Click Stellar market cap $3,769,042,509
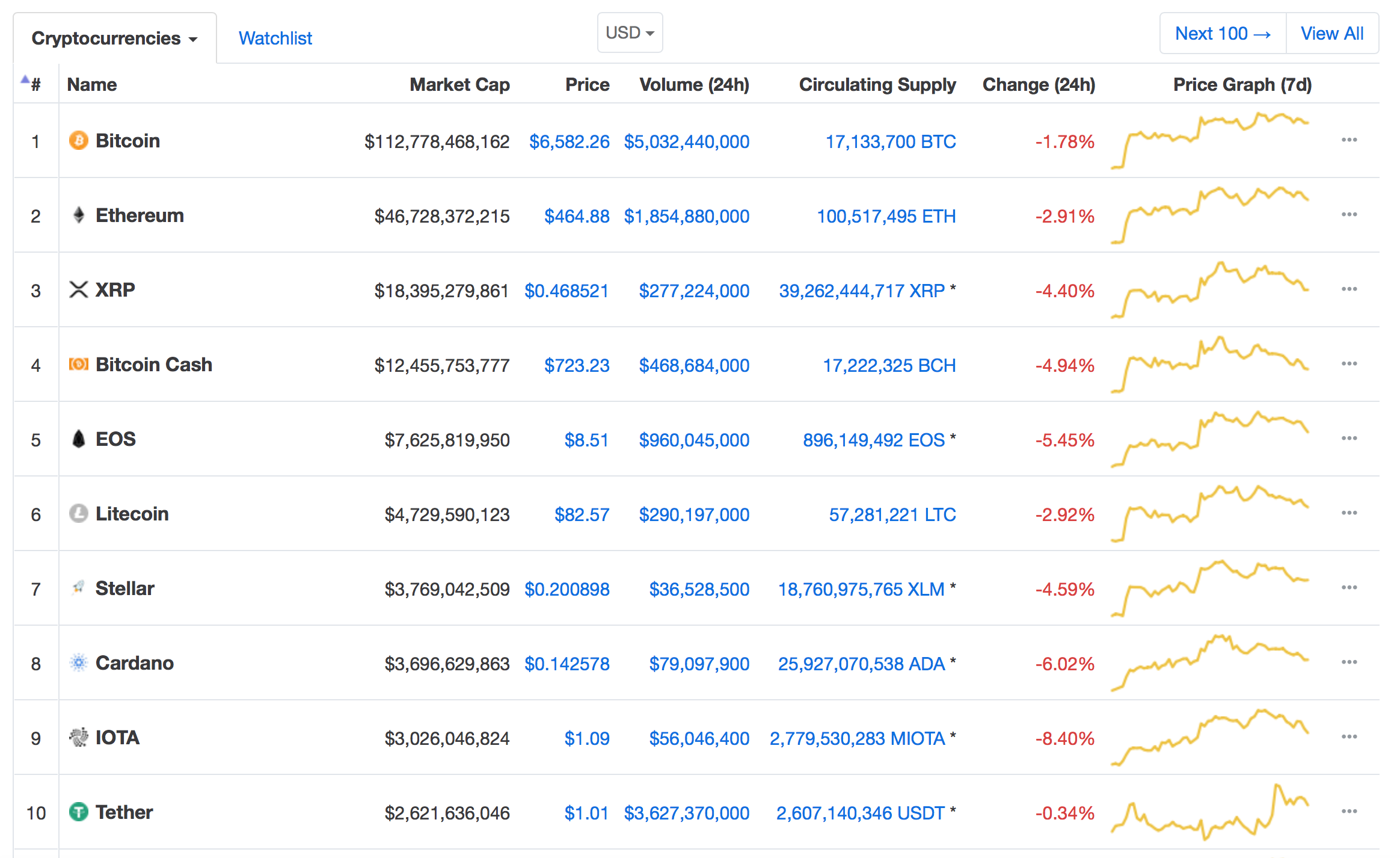Screen dimensions: 1400x858 tap(447, 589)
